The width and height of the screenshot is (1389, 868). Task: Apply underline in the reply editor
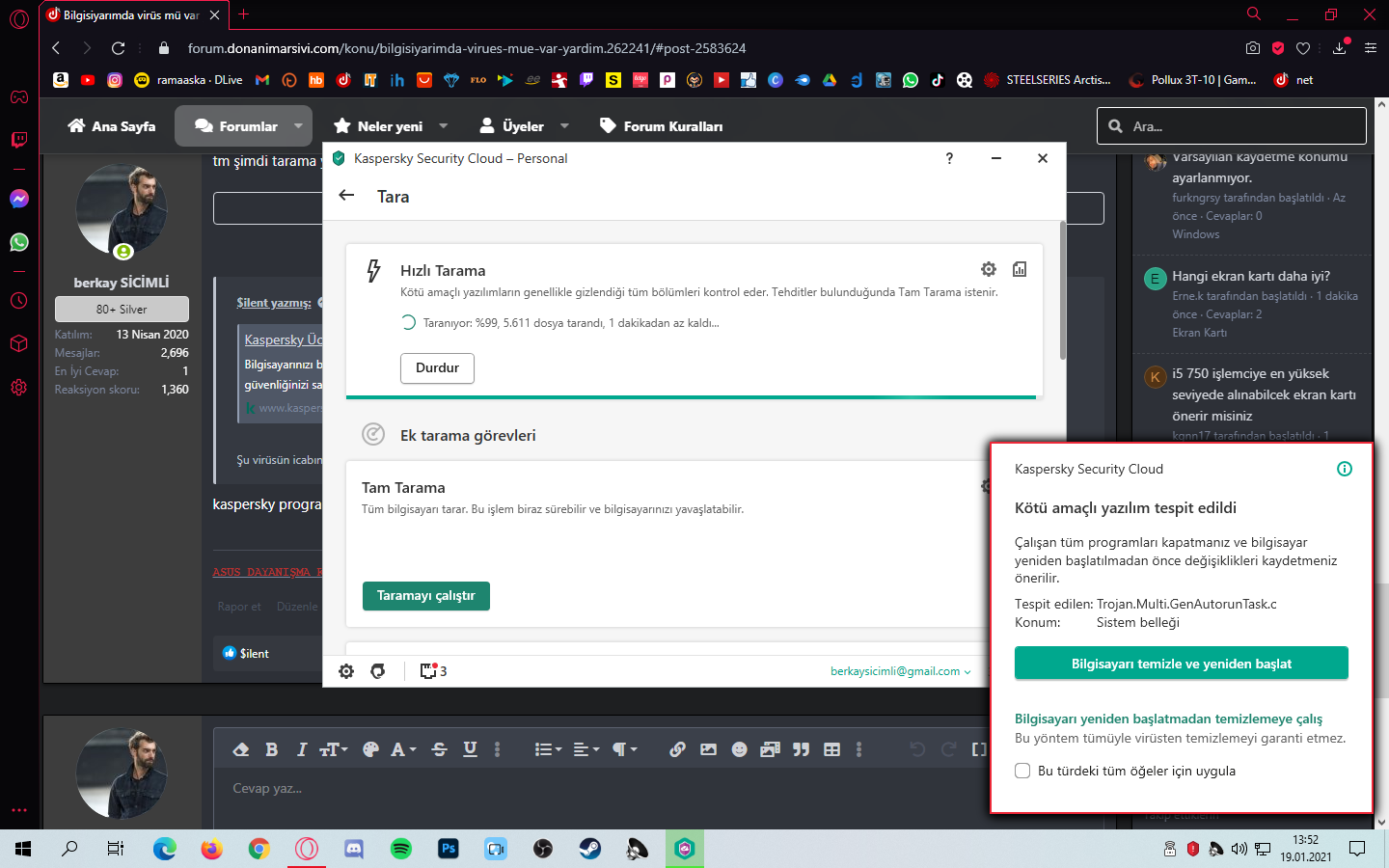point(471,749)
